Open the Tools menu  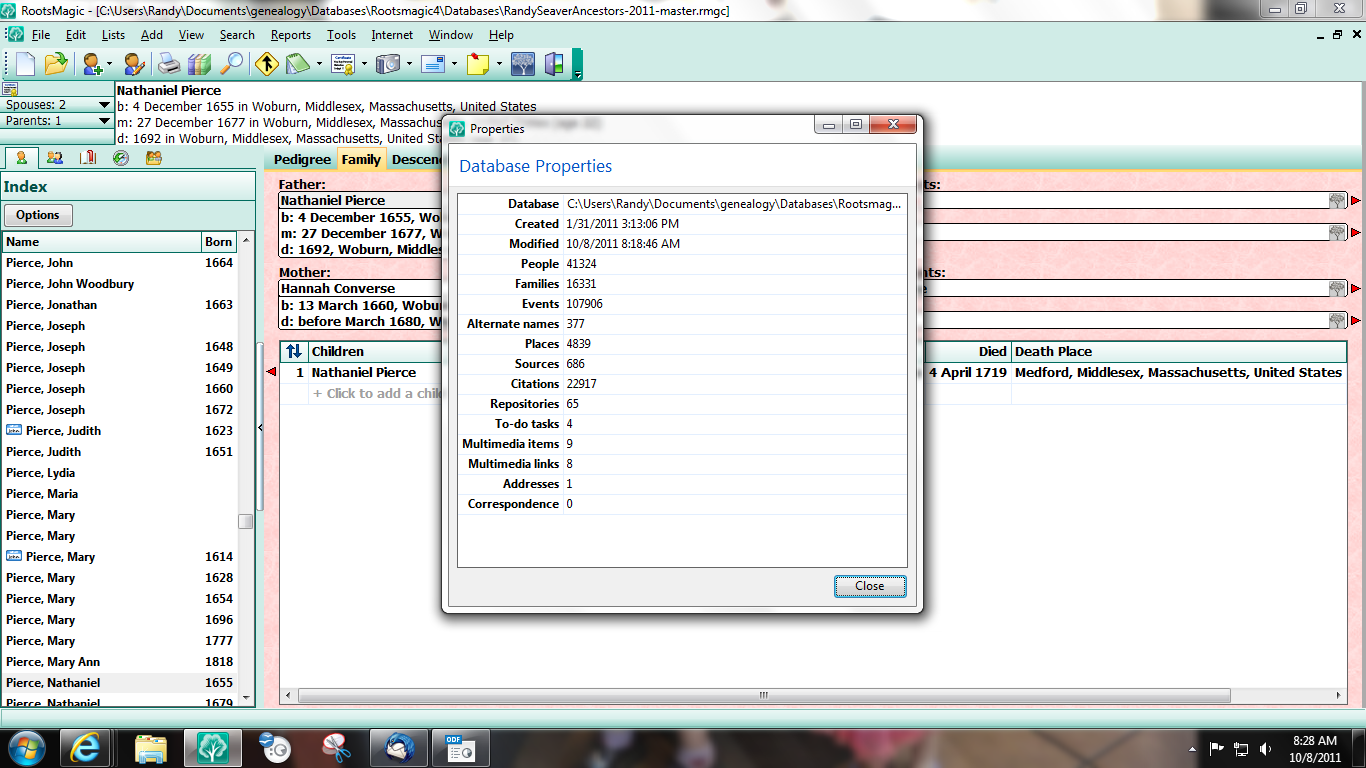341,35
